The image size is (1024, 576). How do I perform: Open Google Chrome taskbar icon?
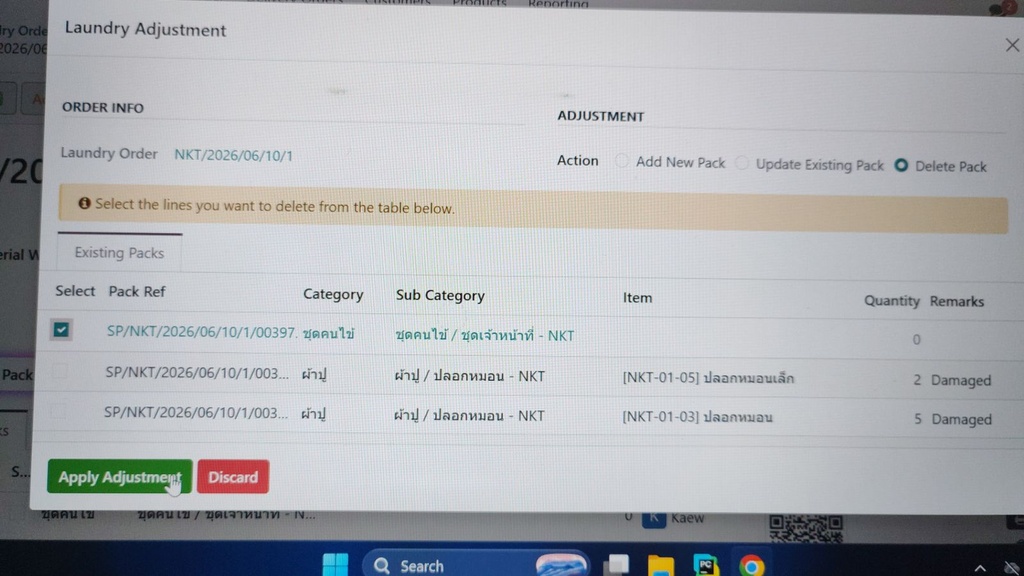[x=751, y=566]
